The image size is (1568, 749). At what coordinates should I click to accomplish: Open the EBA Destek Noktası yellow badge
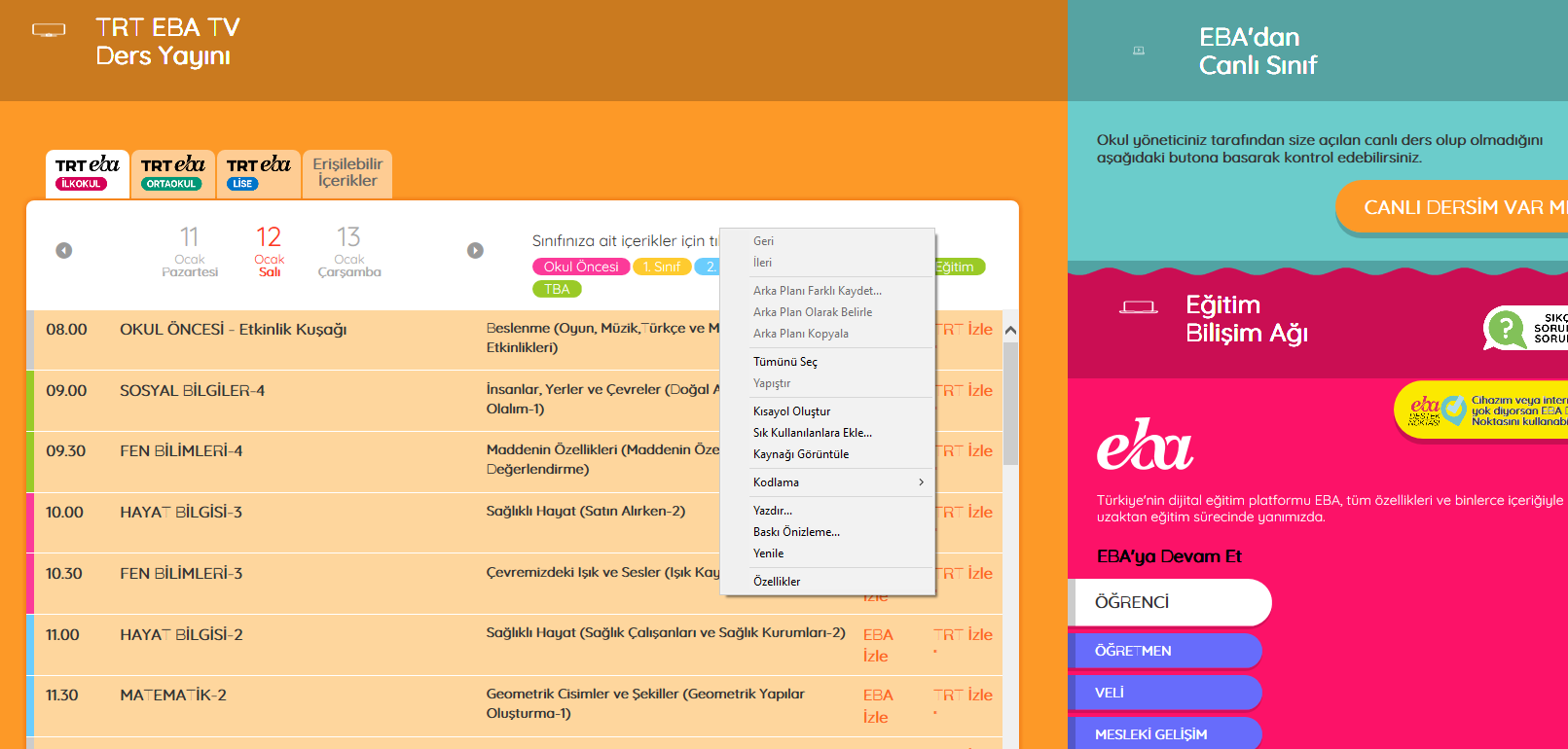click(x=1480, y=410)
